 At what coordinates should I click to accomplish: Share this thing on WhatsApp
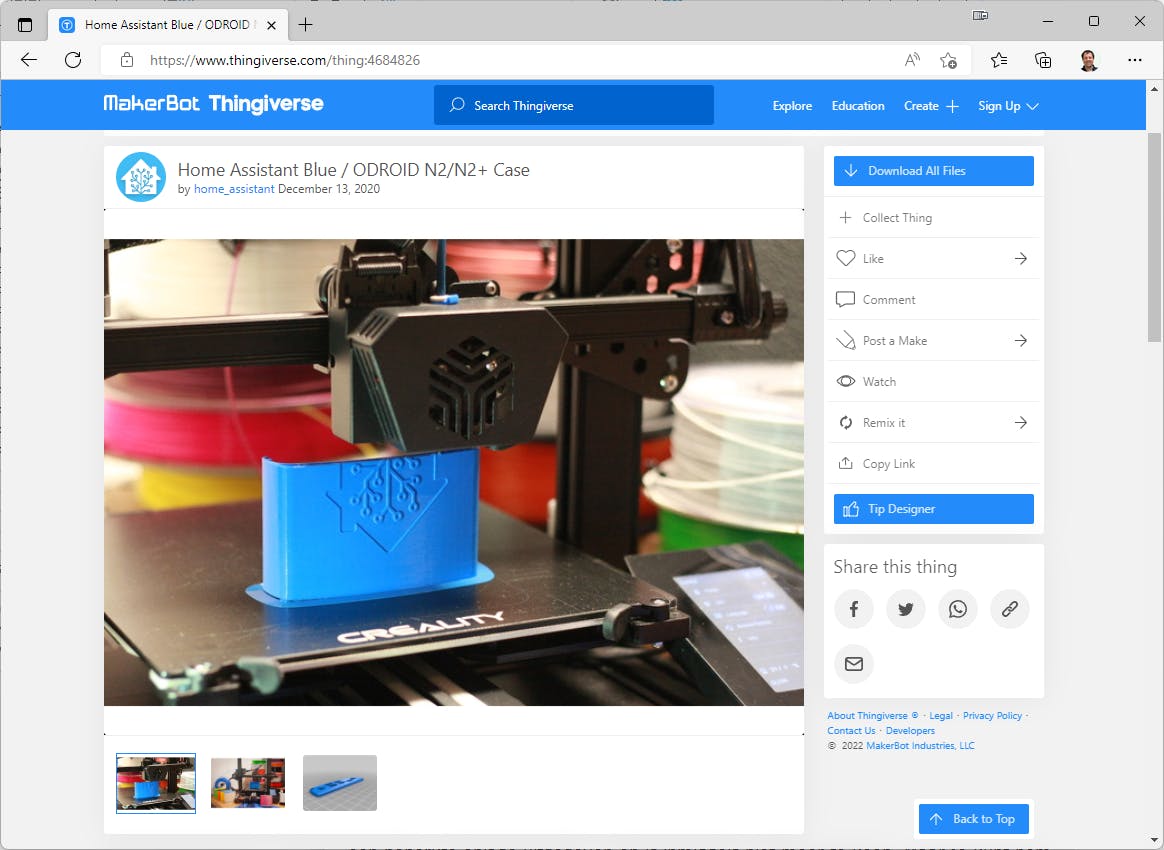958,609
